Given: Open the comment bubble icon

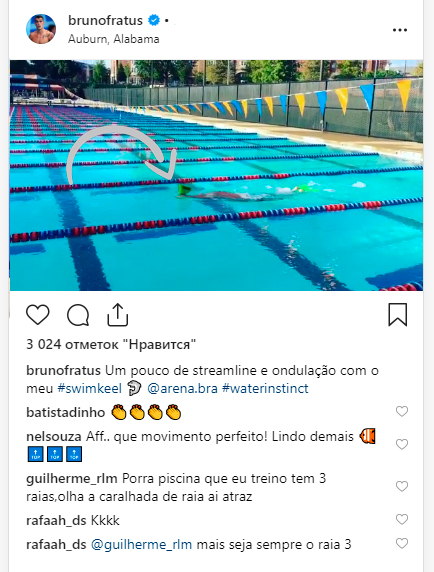Looking at the screenshot, I should coord(78,314).
